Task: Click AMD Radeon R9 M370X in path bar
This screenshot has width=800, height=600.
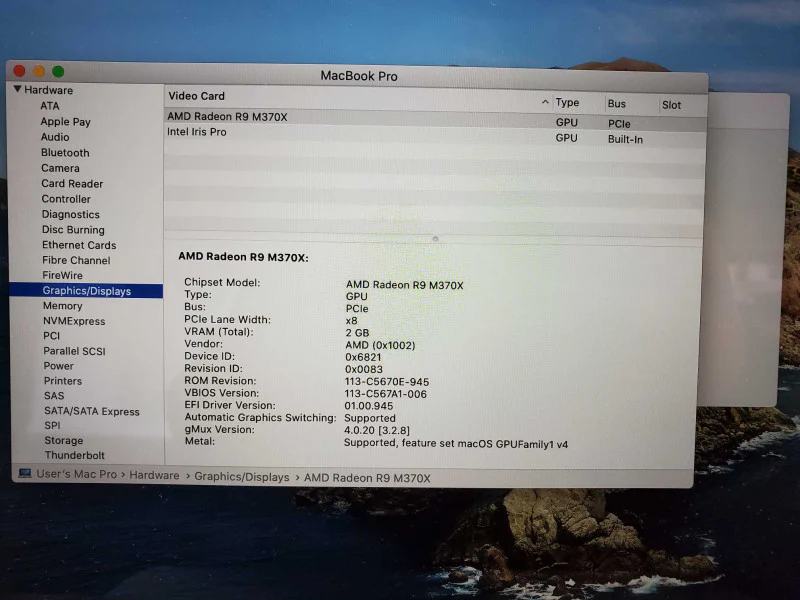Action: (x=367, y=478)
